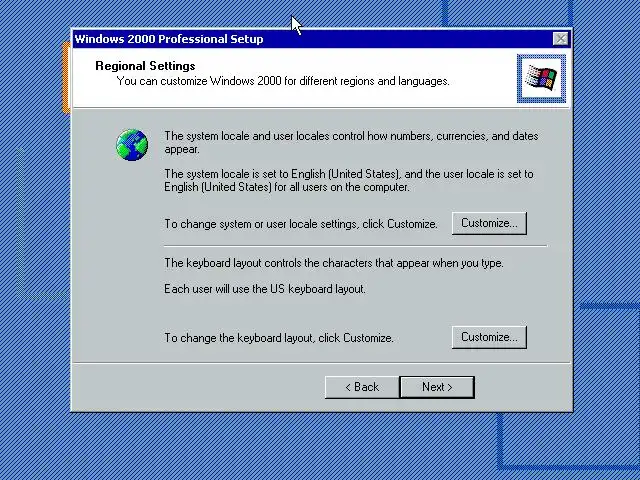640x480 pixels.
Task: Click text 'Each user will use the US keyboard layout.'
Action: [265, 289]
